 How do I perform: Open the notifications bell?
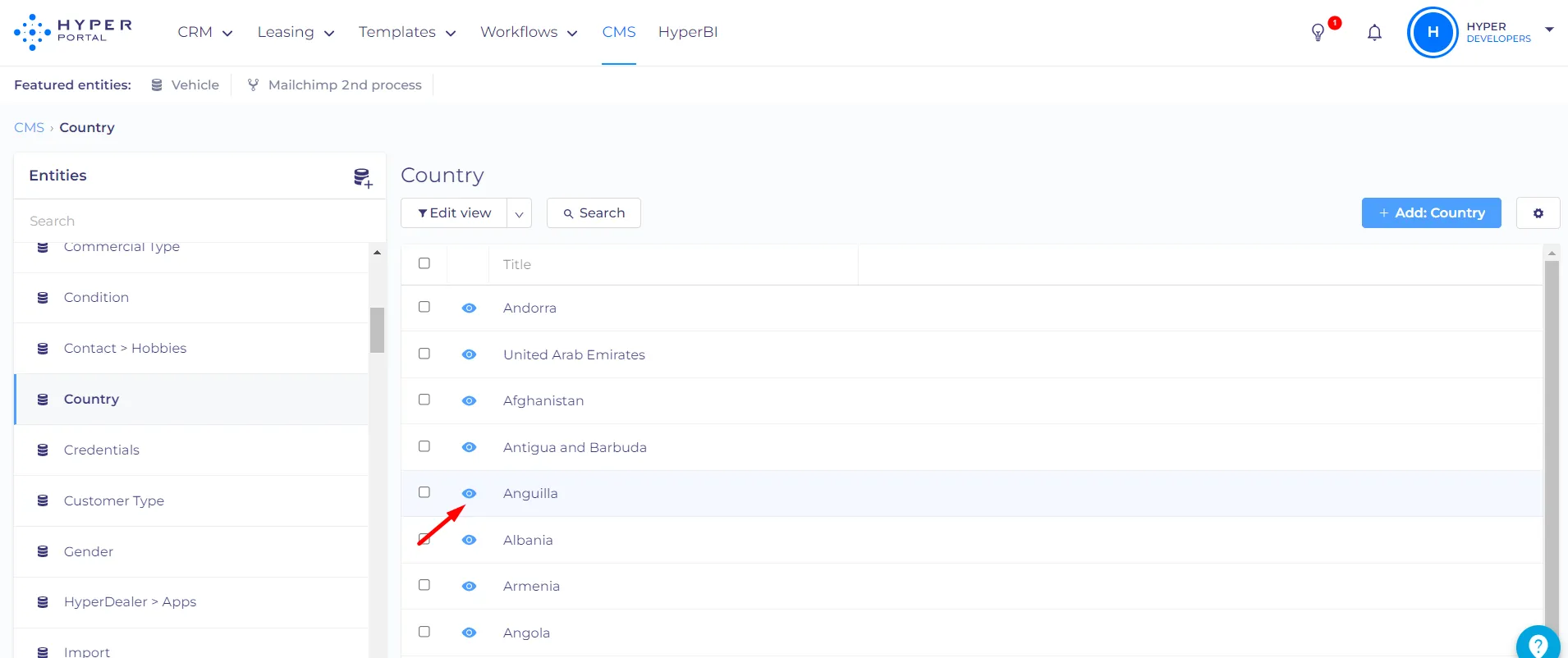point(1374,33)
